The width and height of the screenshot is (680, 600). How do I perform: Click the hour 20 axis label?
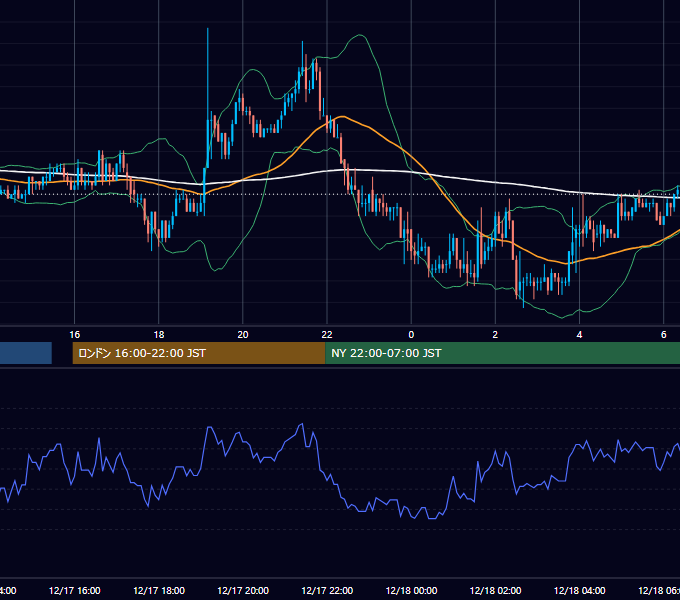tap(243, 334)
